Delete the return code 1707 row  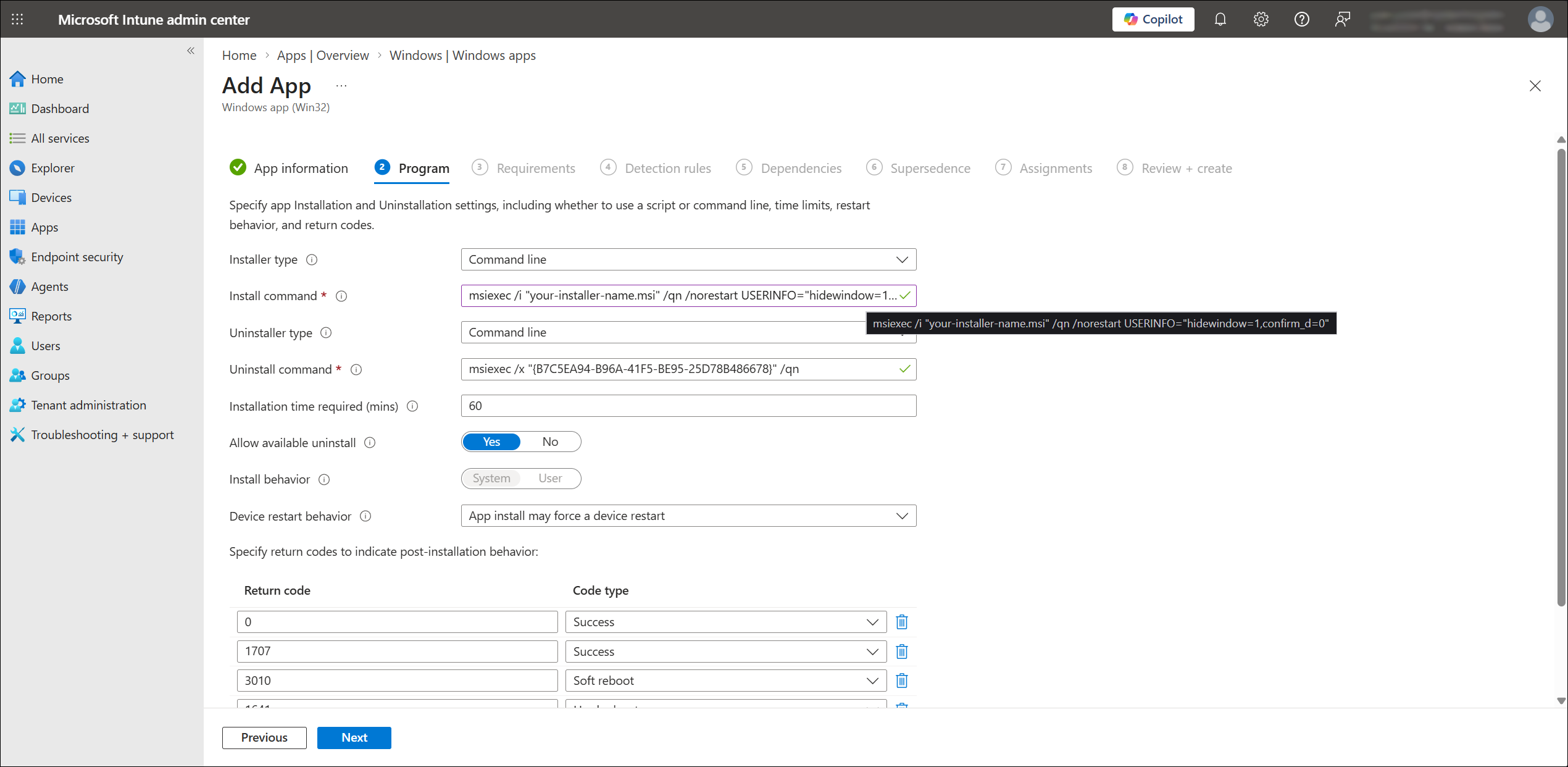point(902,652)
